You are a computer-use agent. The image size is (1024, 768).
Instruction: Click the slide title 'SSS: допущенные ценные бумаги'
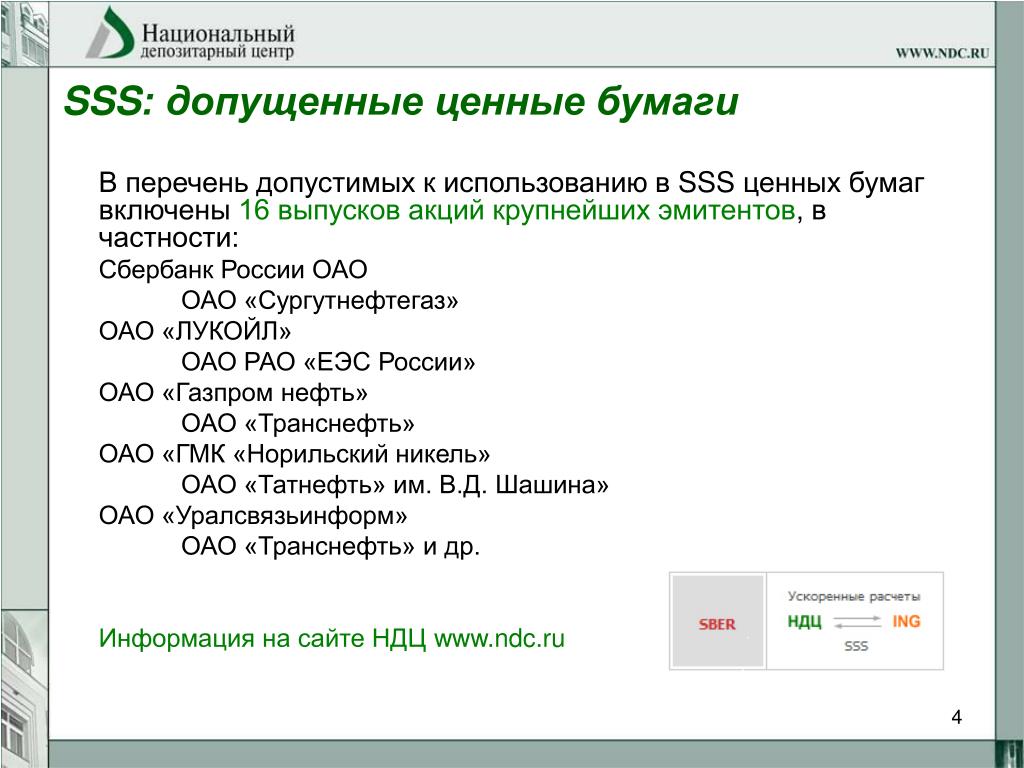[401, 102]
